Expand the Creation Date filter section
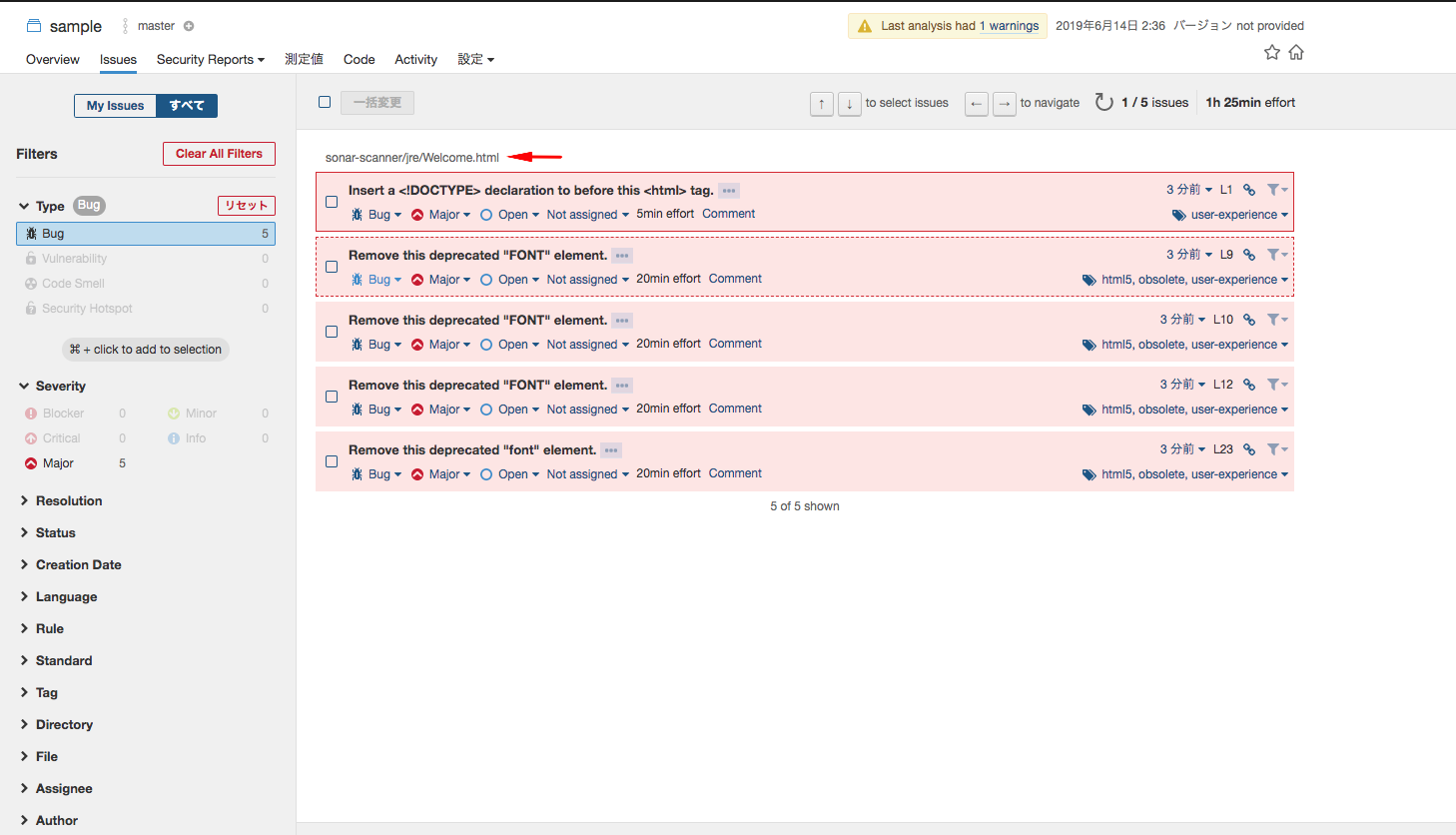 pos(70,565)
